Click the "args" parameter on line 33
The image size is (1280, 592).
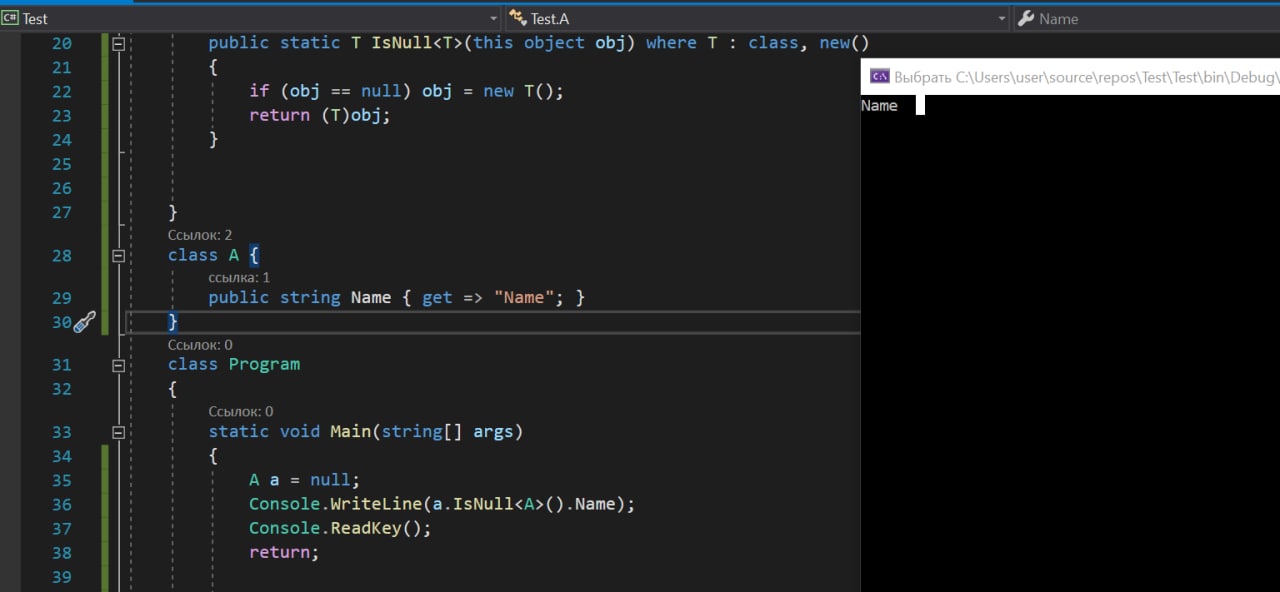[x=493, y=431]
